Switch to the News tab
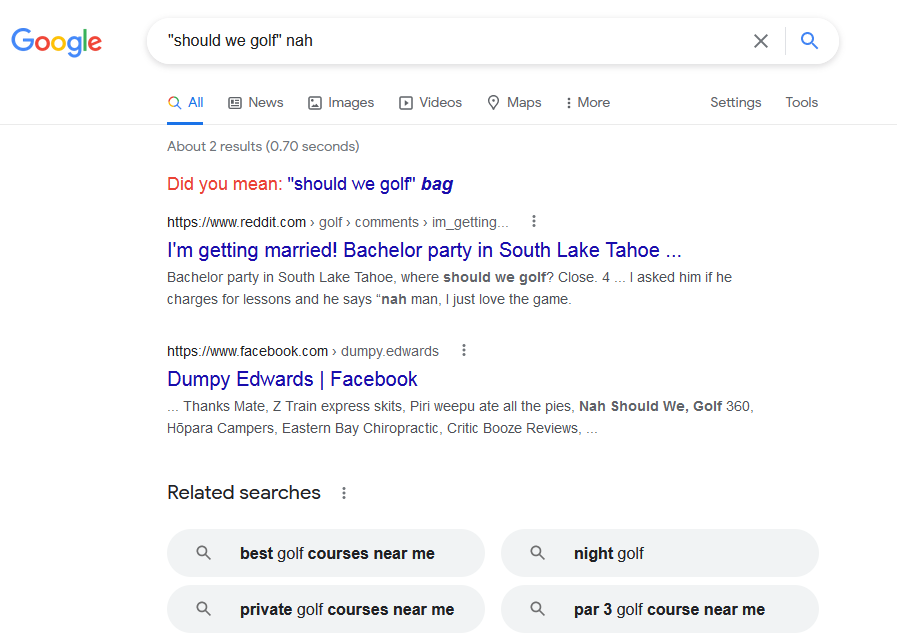The height and width of the screenshot is (643, 897). [x=256, y=102]
